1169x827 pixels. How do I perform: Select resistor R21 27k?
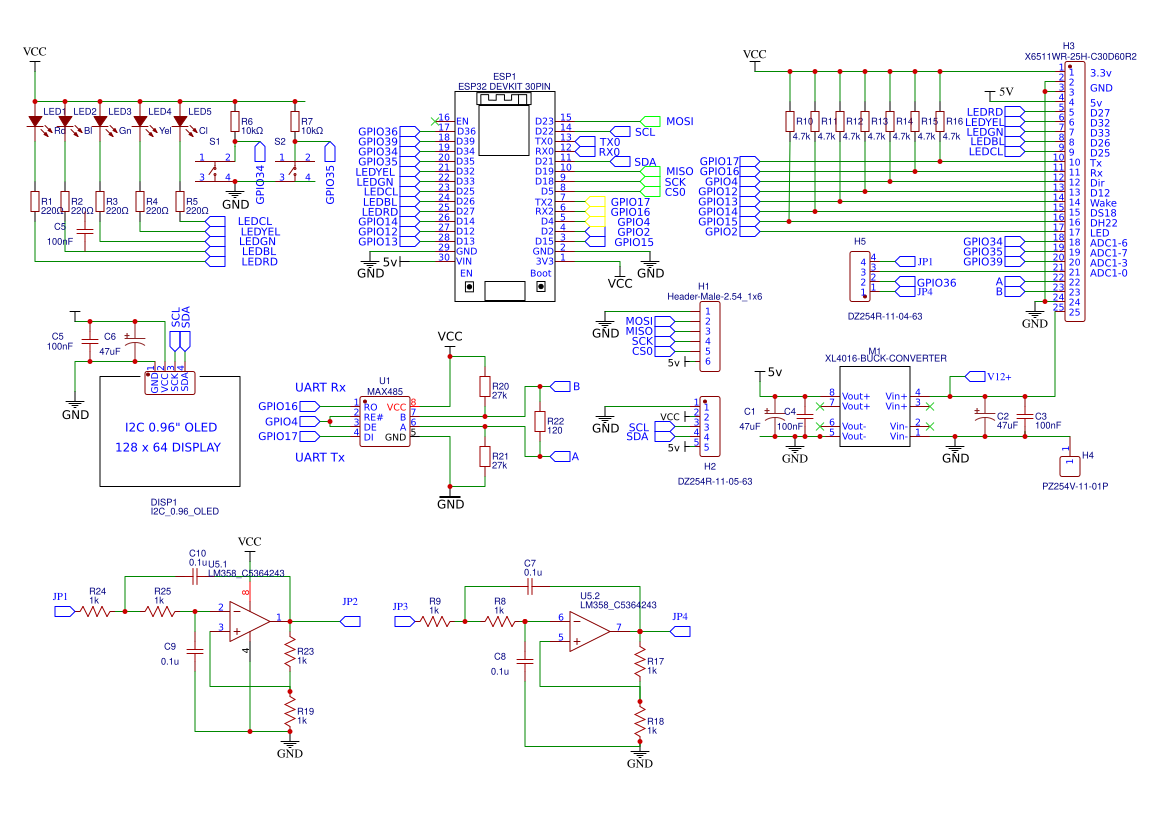(x=485, y=456)
